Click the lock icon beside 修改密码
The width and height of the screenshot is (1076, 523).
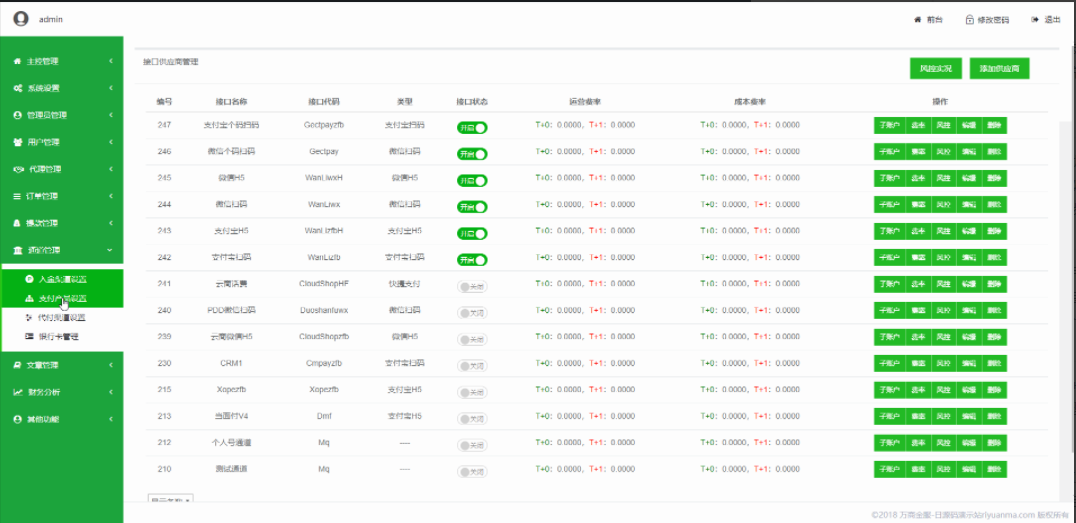970,20
